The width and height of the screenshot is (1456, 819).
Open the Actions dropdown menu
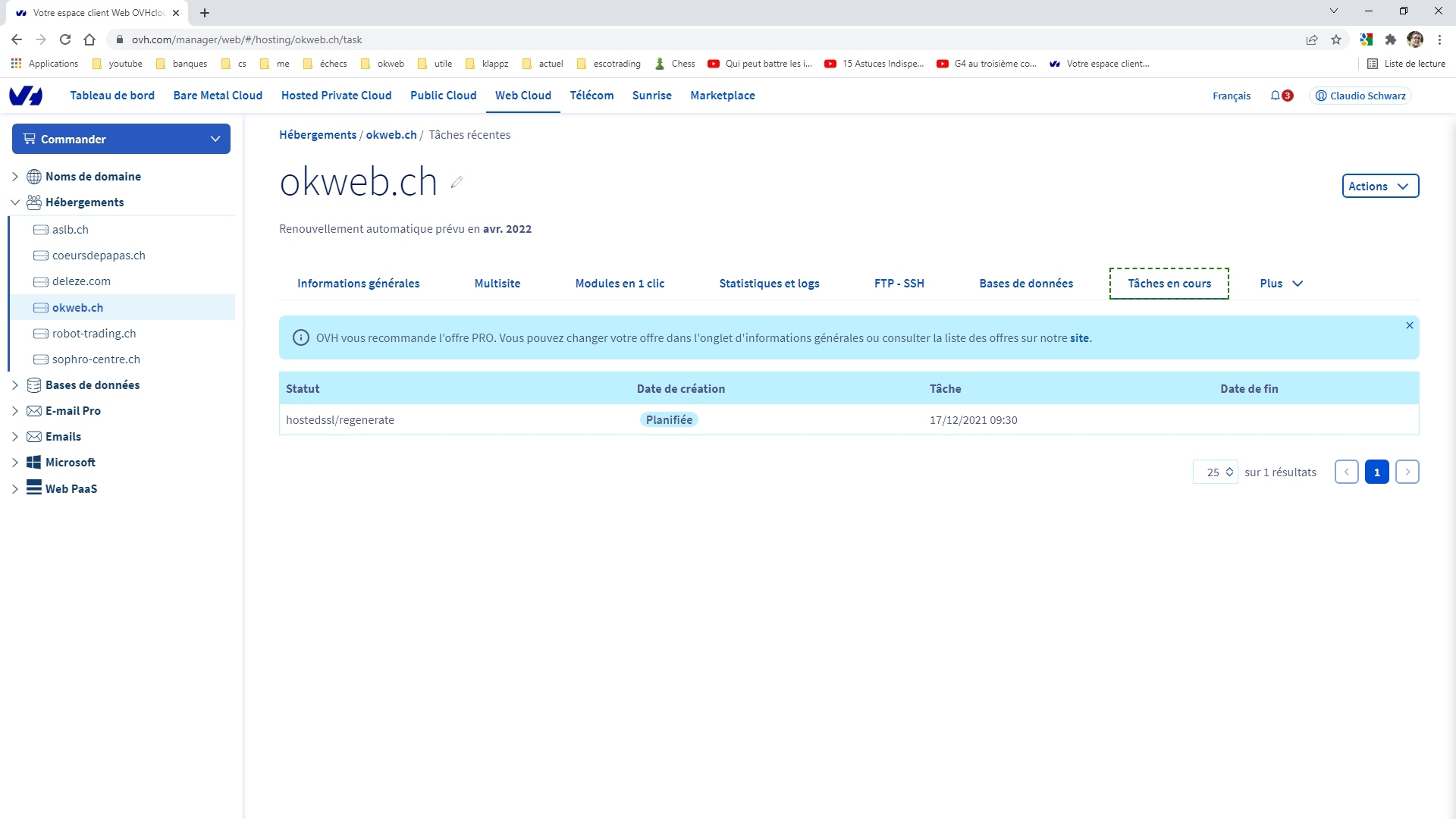(x=1379, y=186)
